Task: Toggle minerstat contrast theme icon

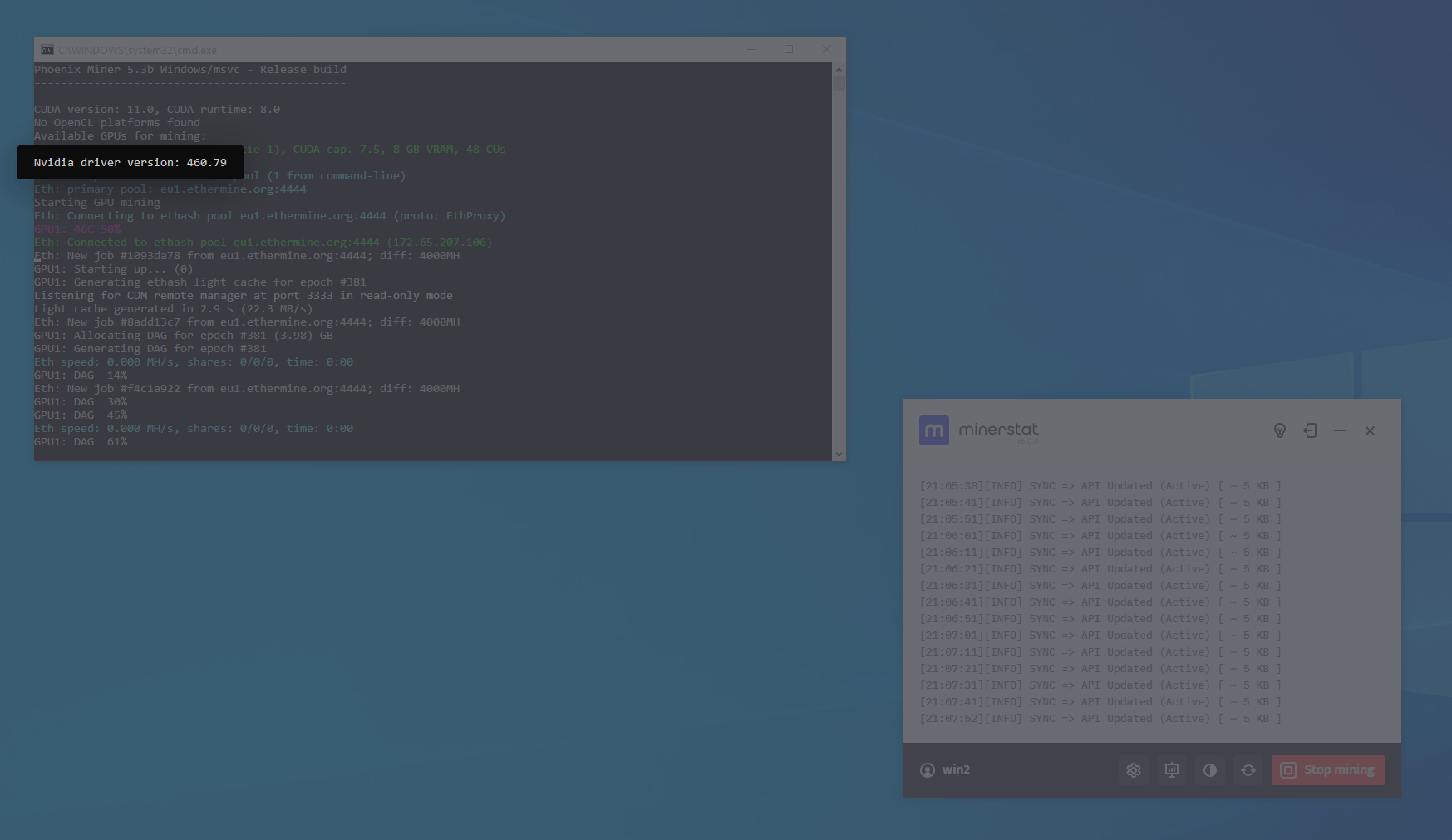Action: [1210, 770]
